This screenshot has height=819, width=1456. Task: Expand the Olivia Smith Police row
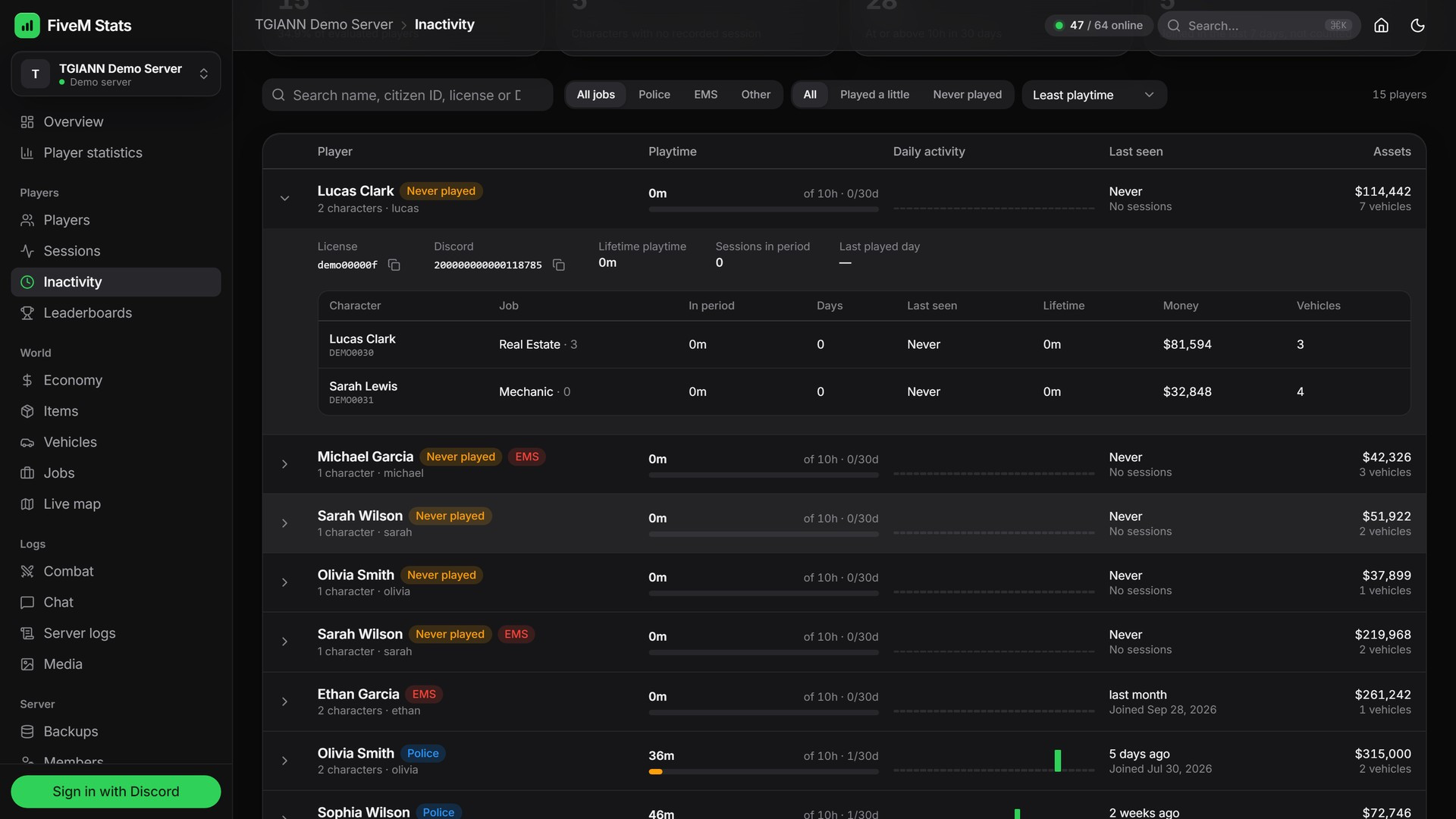284,761
